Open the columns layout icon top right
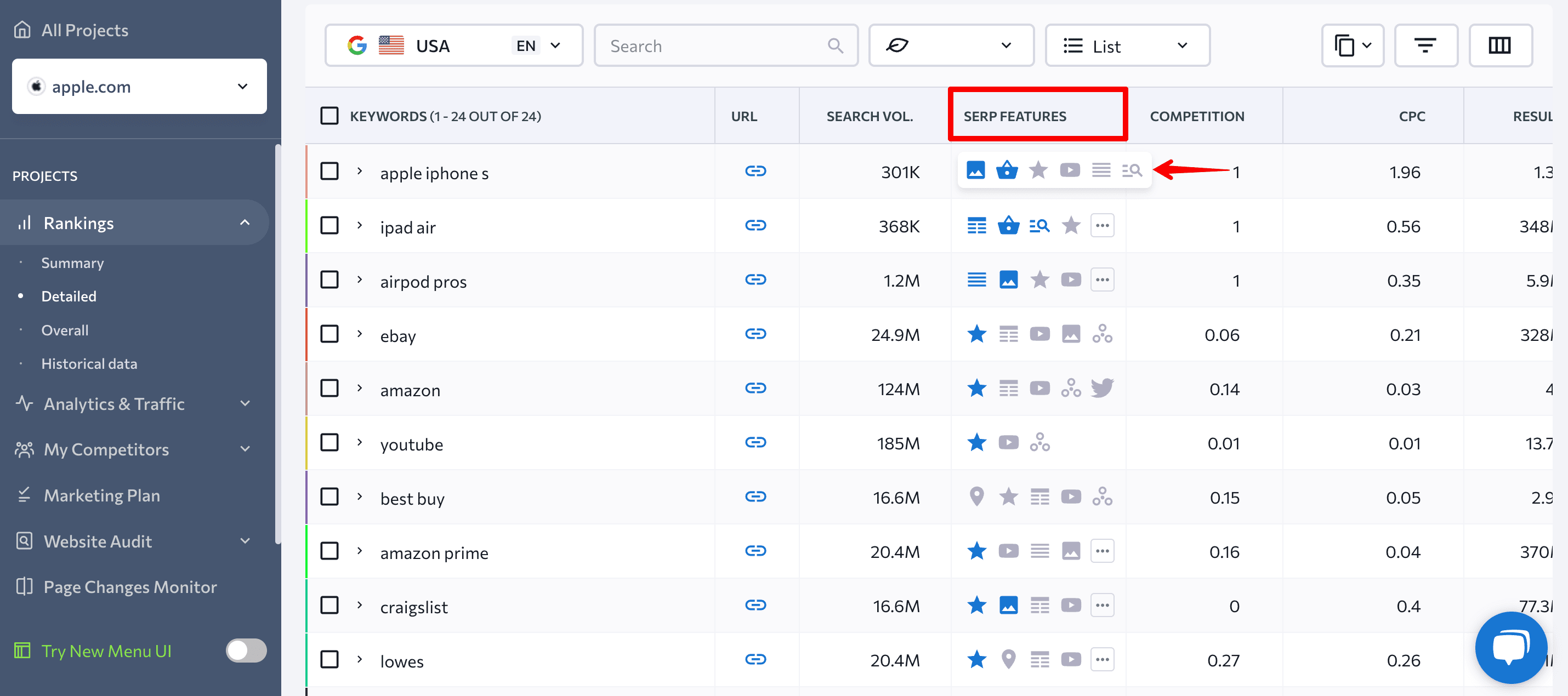 [1501, 45]
